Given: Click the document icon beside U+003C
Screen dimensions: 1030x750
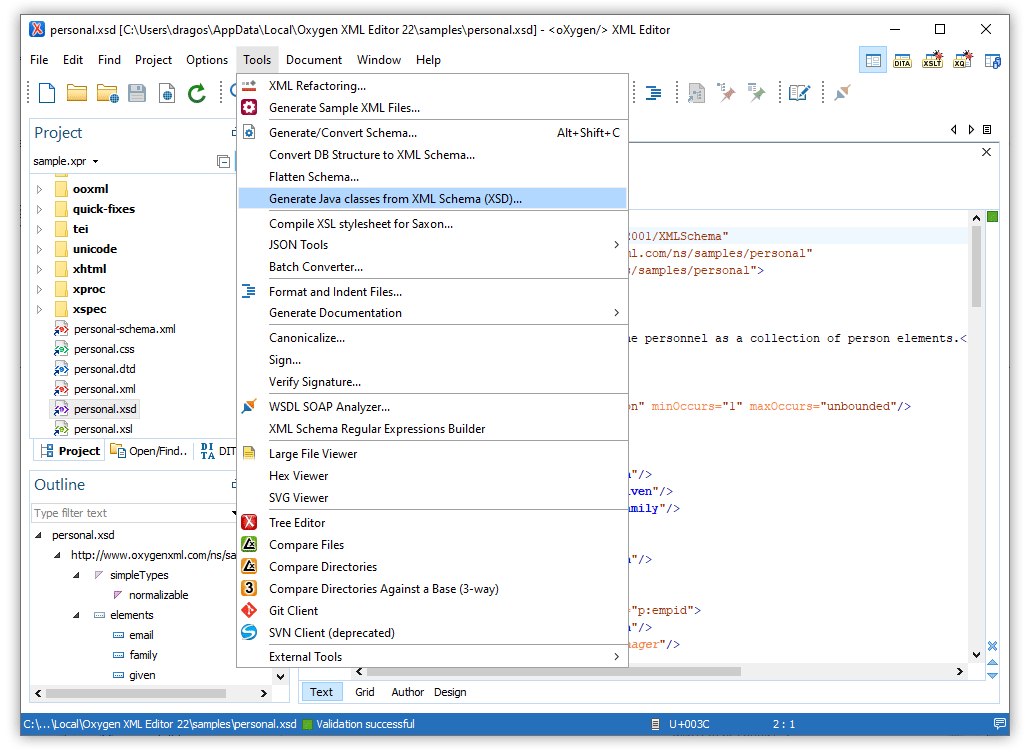Looking at the screenshot, I should tap(655, 724).
